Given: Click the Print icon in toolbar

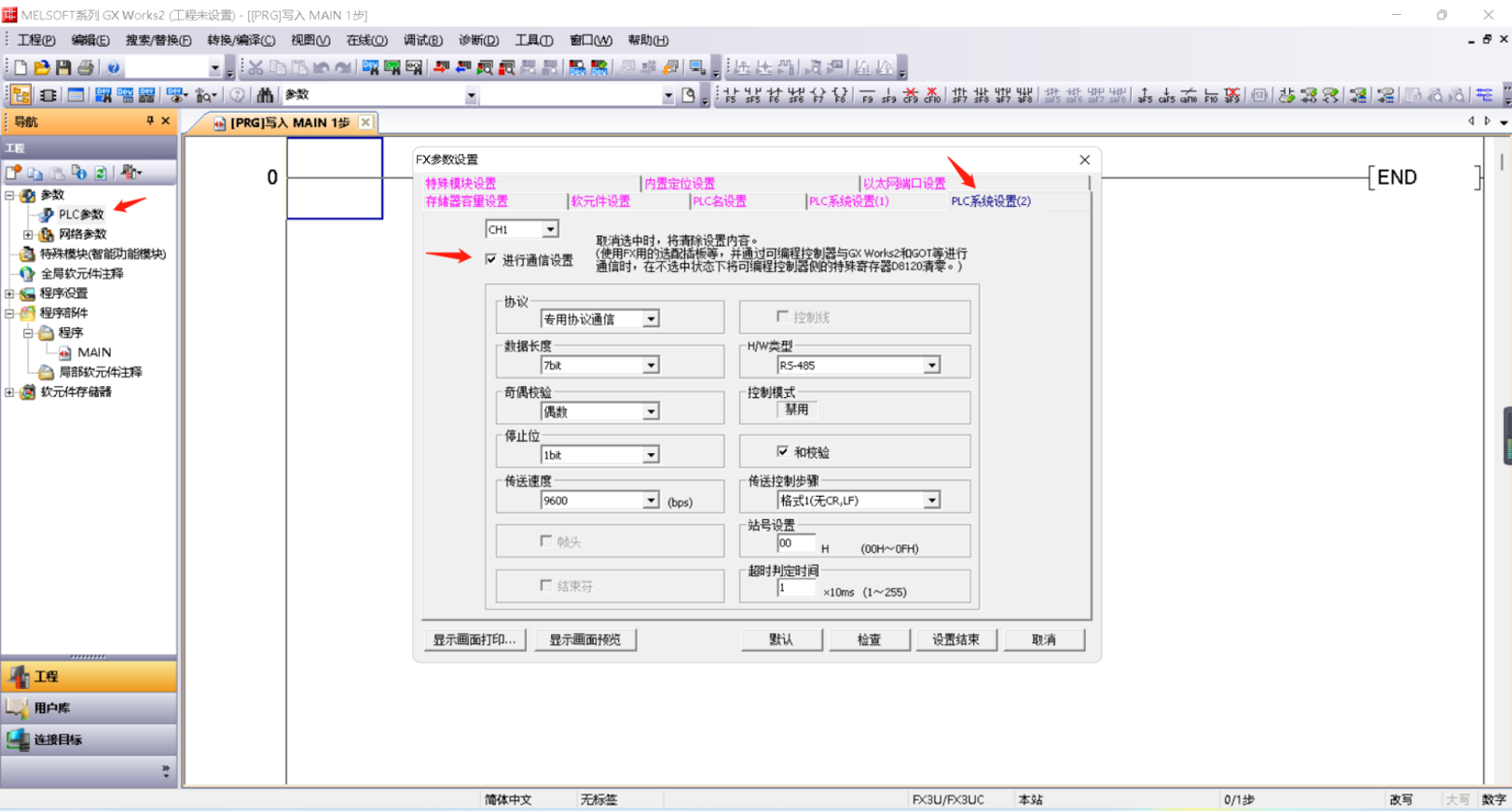Looking at the screenshot, I should (x=86, y=67).
